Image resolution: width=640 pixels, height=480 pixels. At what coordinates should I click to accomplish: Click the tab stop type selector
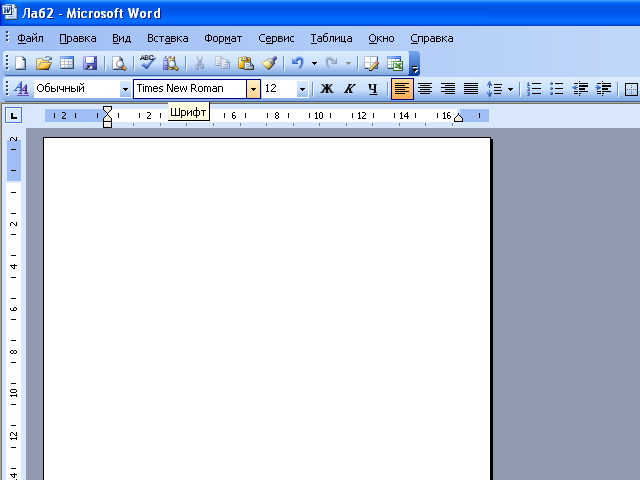tap(13, 116)
